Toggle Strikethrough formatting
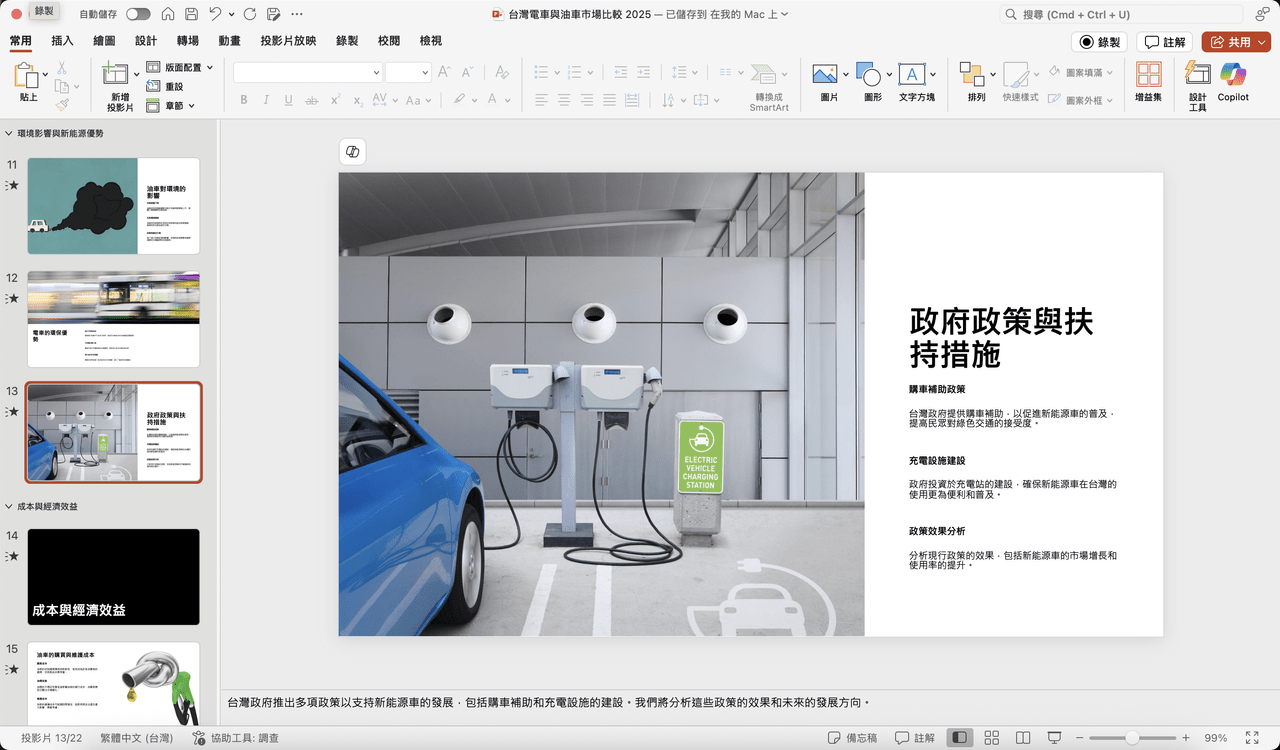Viewport: 1280px width, 750px height. [x=312, y=100]
